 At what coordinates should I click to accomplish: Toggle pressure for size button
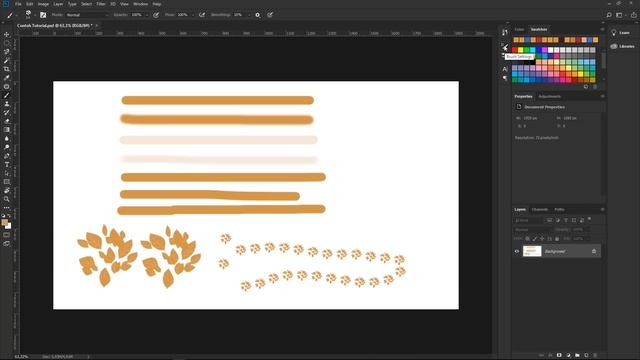[x=270, y=15]
